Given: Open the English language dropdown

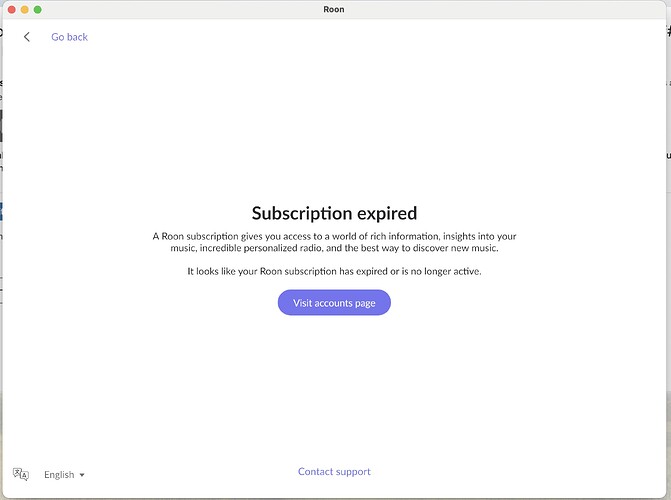Looking at the screenshot, I should click(x=64, y=474).
